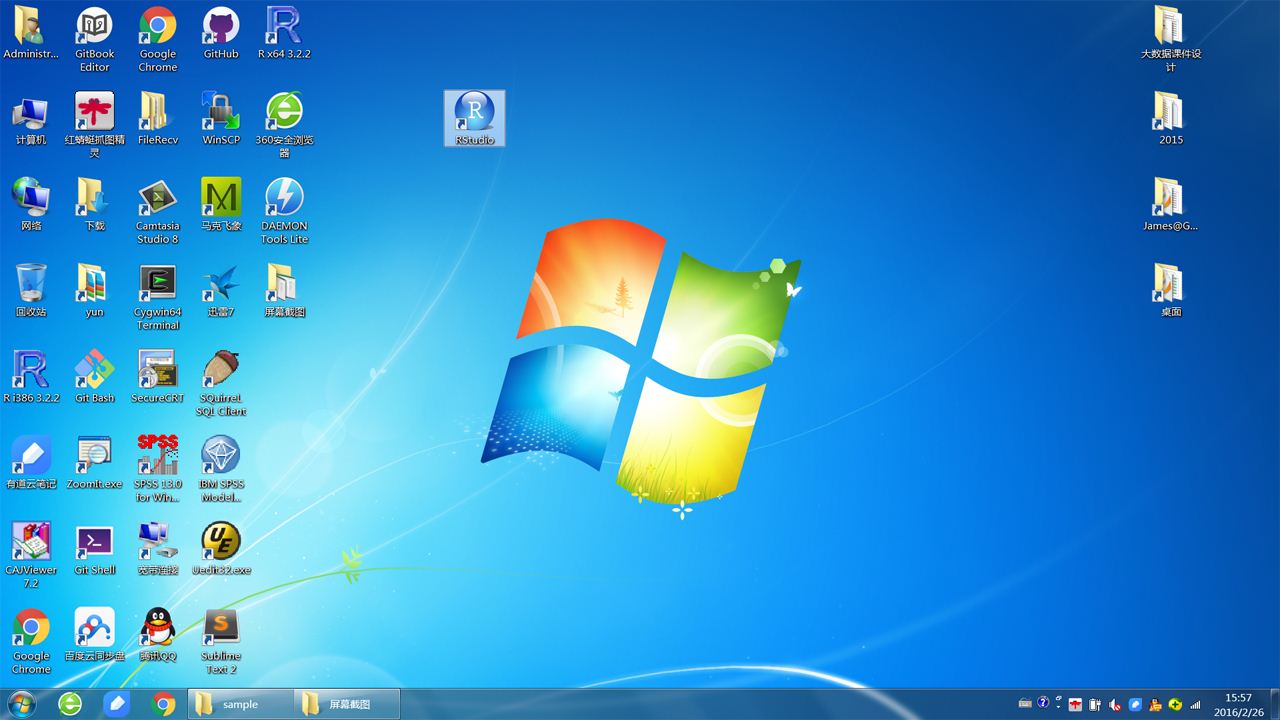This screenshot has height=720, width=1280.
Task: Open the Windows Start menu
Action: pyautogui.click(x=21, y=704)
